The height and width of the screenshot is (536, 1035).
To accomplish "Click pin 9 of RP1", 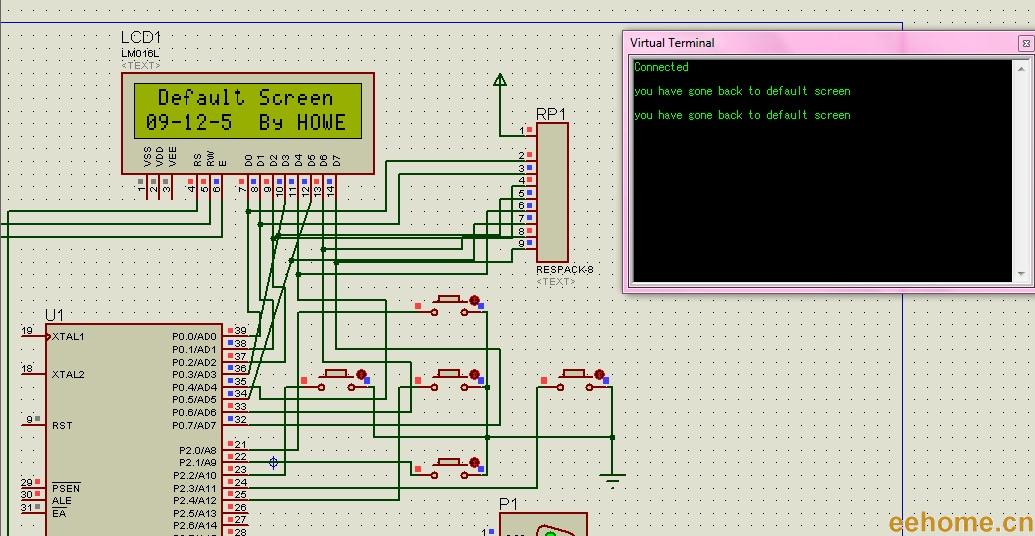I will [x=521, y=244].
